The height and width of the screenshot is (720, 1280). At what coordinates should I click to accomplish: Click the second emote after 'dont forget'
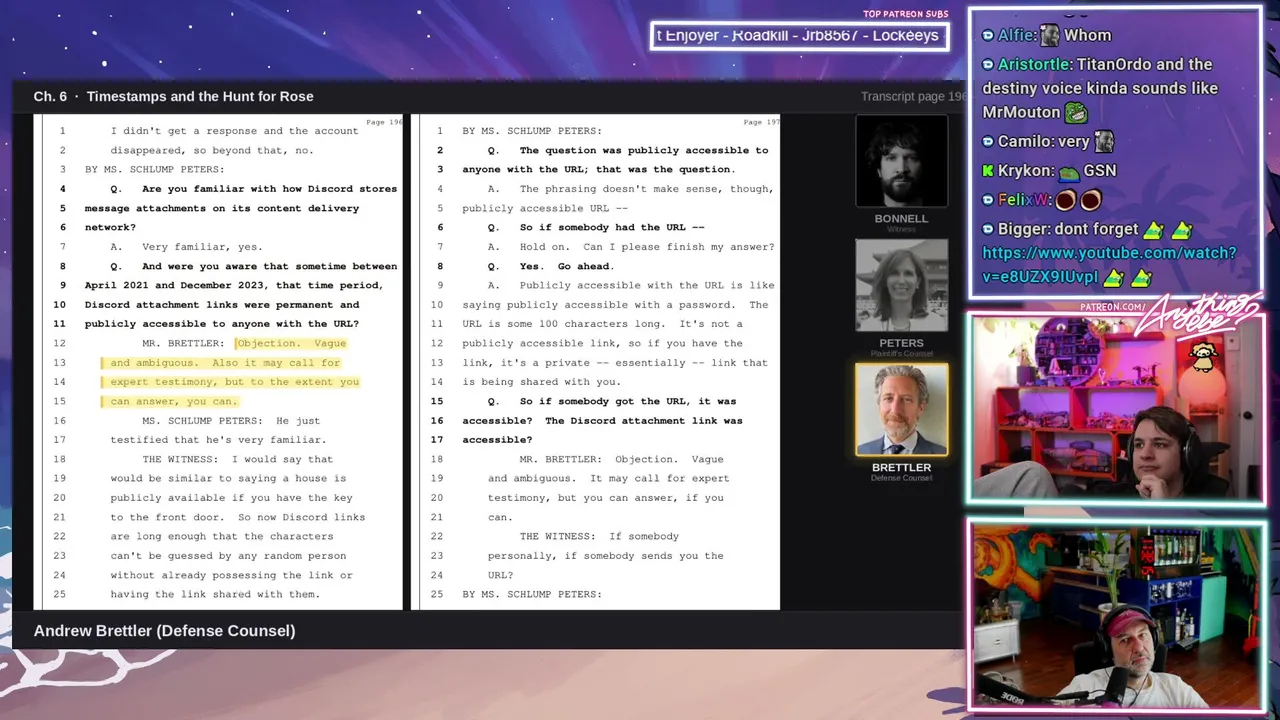pos(1181,230)
